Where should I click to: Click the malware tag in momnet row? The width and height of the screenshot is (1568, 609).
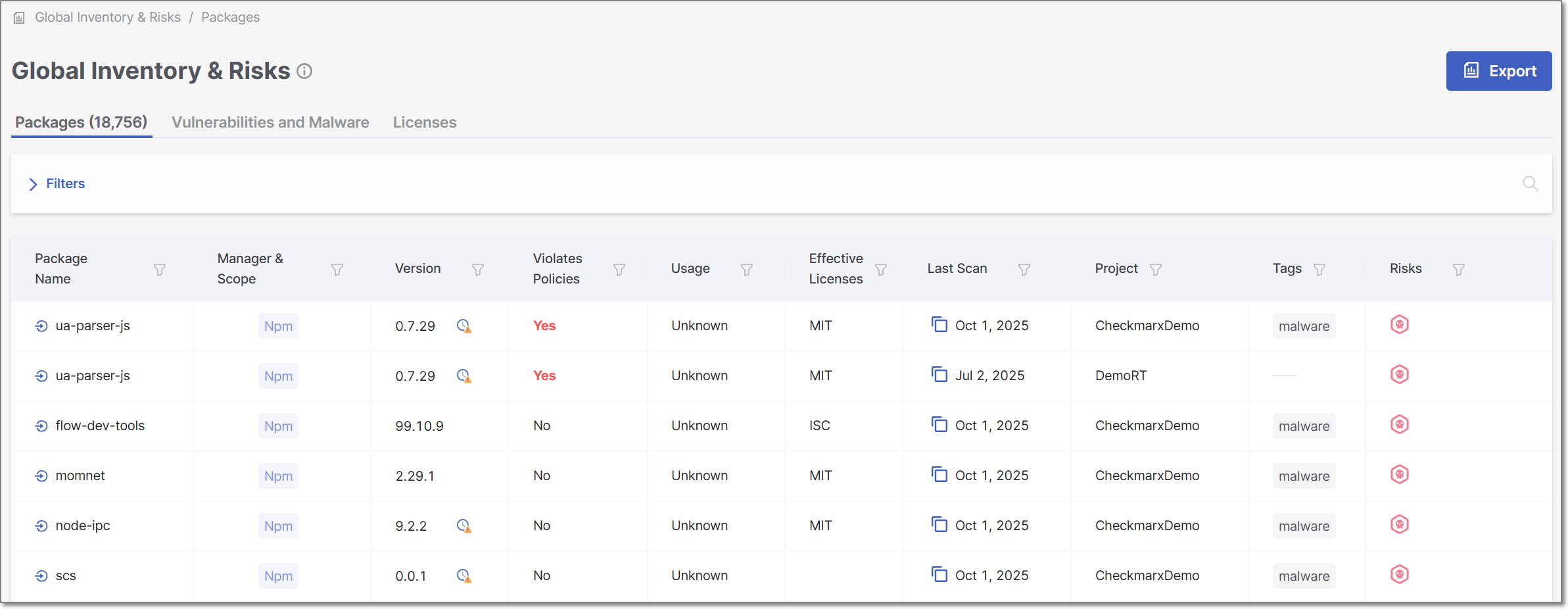[1303, 476]
